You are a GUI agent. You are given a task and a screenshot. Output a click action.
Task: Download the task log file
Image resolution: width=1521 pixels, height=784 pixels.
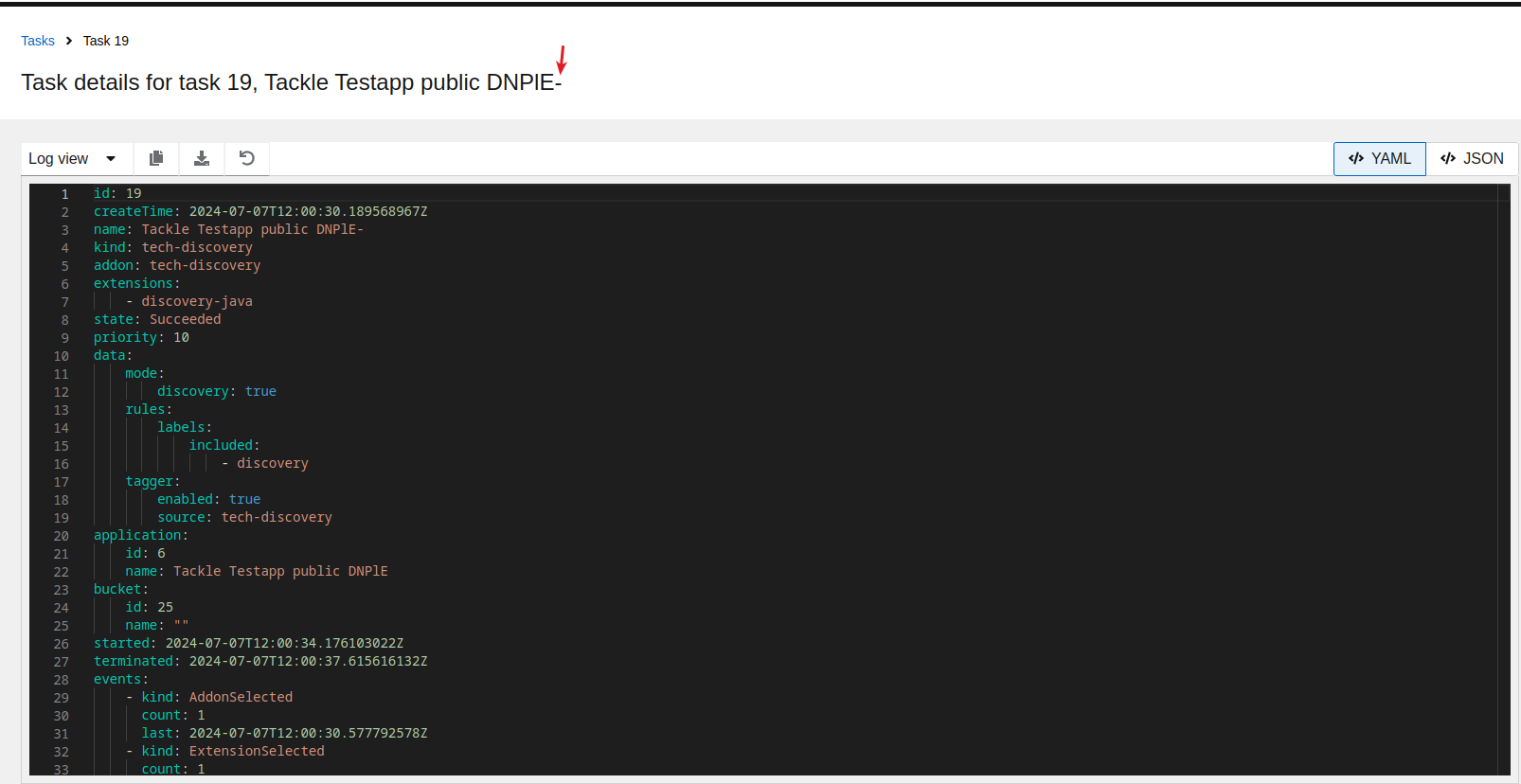pyautogui.click(x=202, y=158)
